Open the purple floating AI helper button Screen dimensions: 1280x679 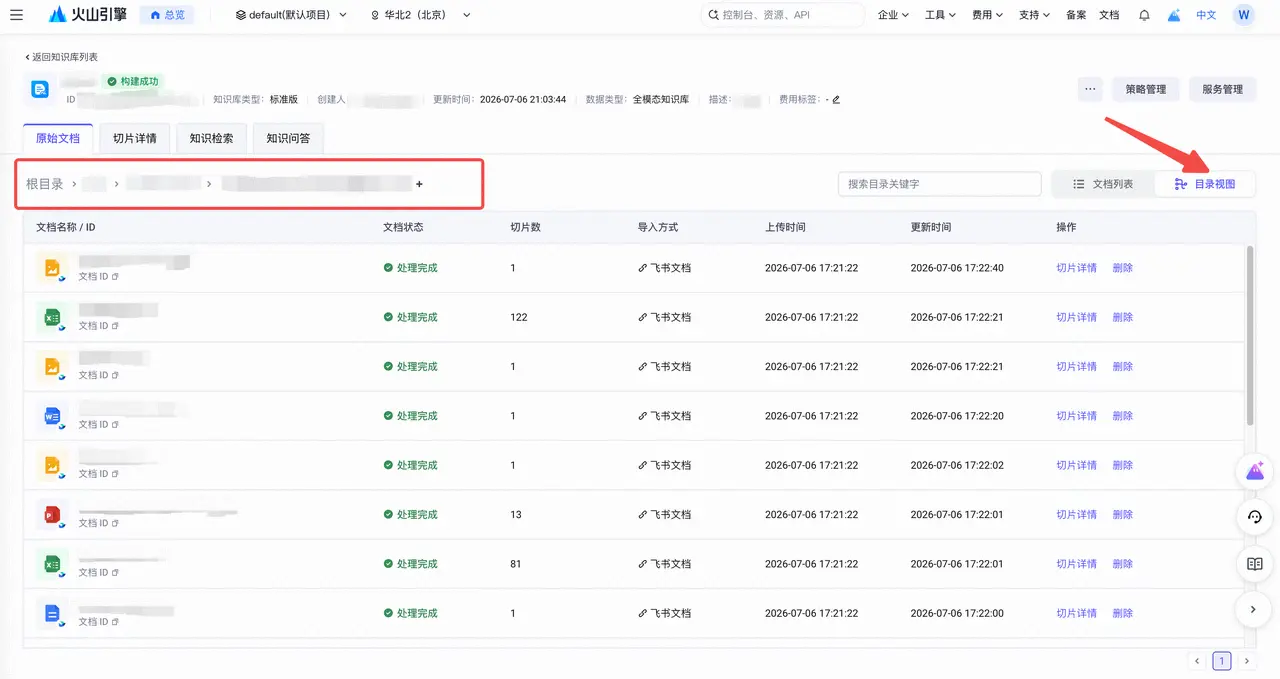point(1255,471)
